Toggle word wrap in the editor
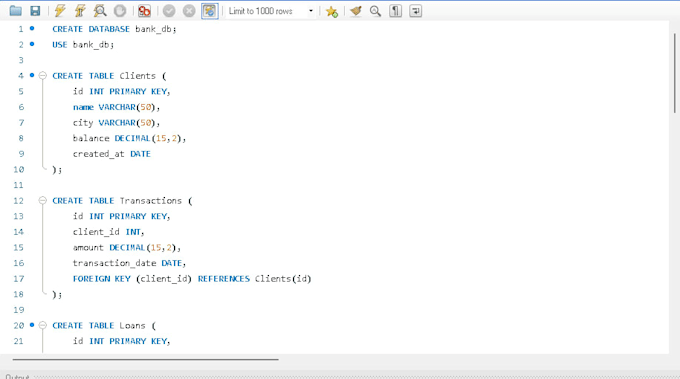Viewport: 680px width, 379px height. point(415,11)
